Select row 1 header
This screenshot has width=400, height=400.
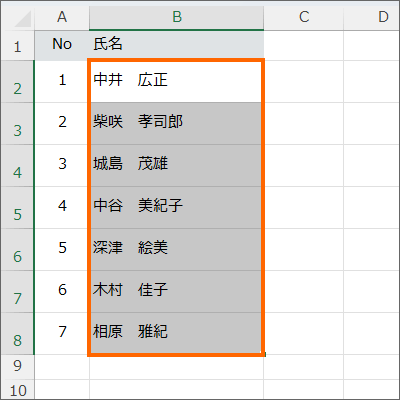17,46
